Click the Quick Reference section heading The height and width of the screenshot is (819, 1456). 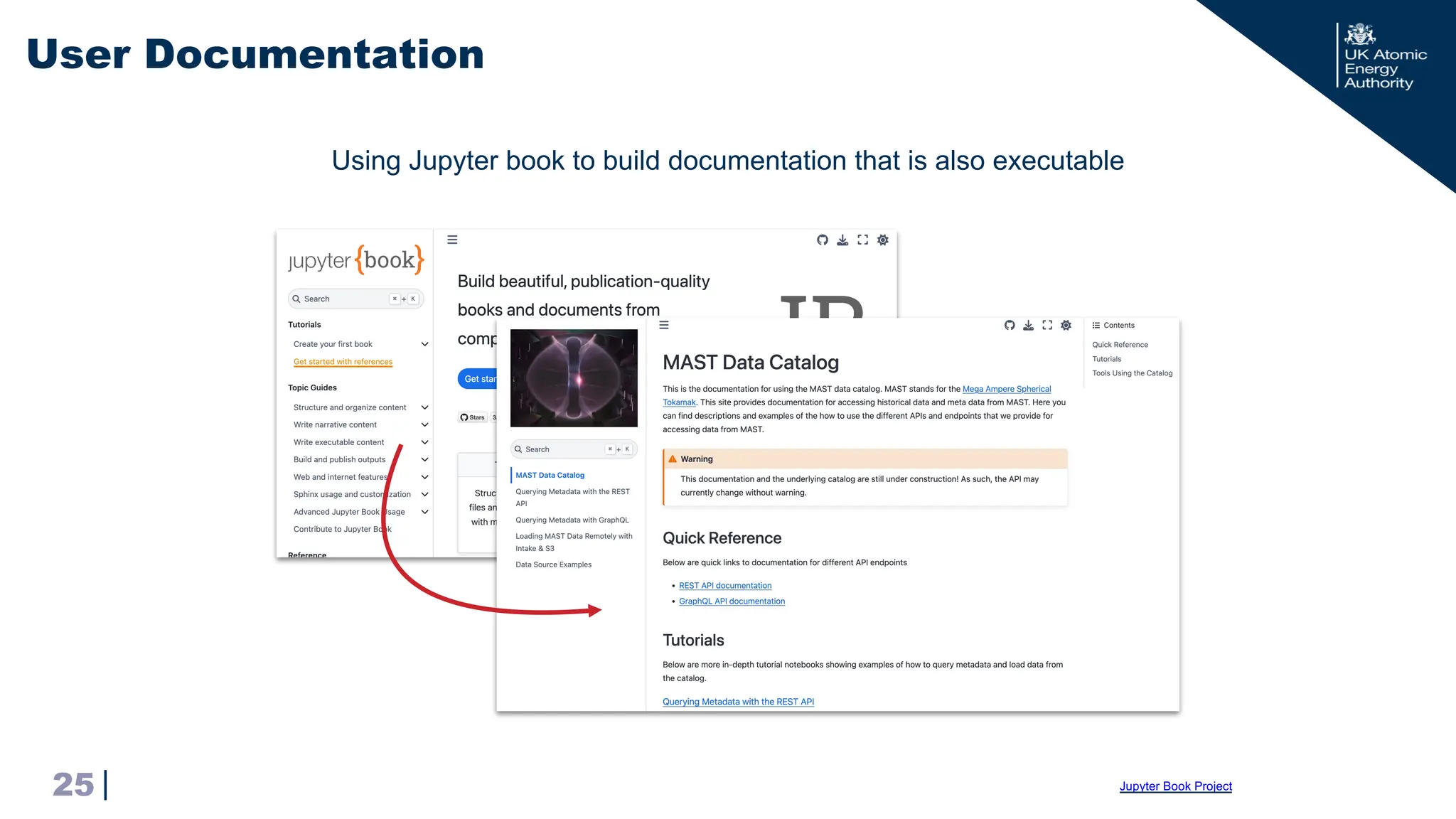[x=722, y=538]
